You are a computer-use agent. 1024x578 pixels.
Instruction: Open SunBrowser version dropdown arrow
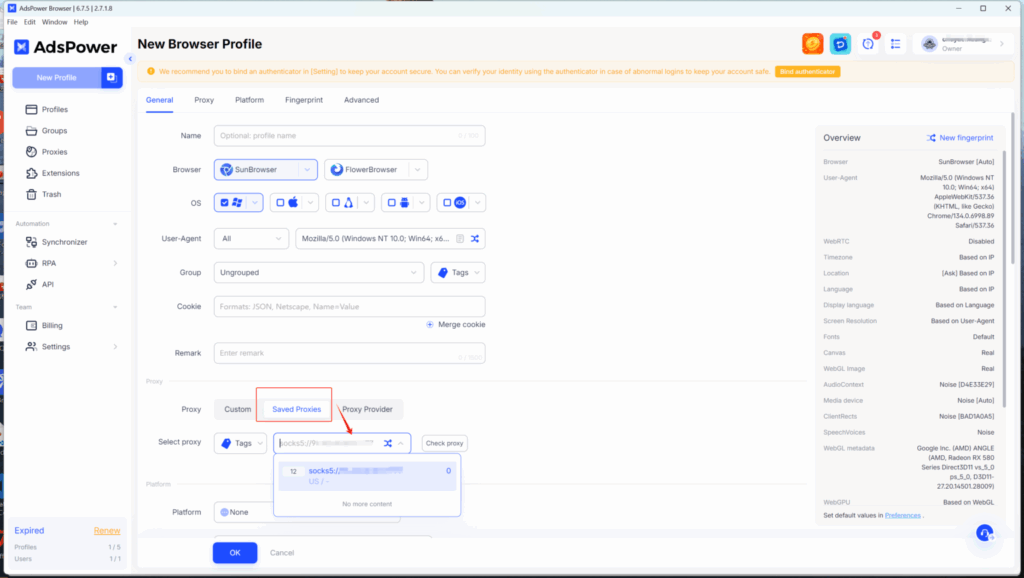308,170
